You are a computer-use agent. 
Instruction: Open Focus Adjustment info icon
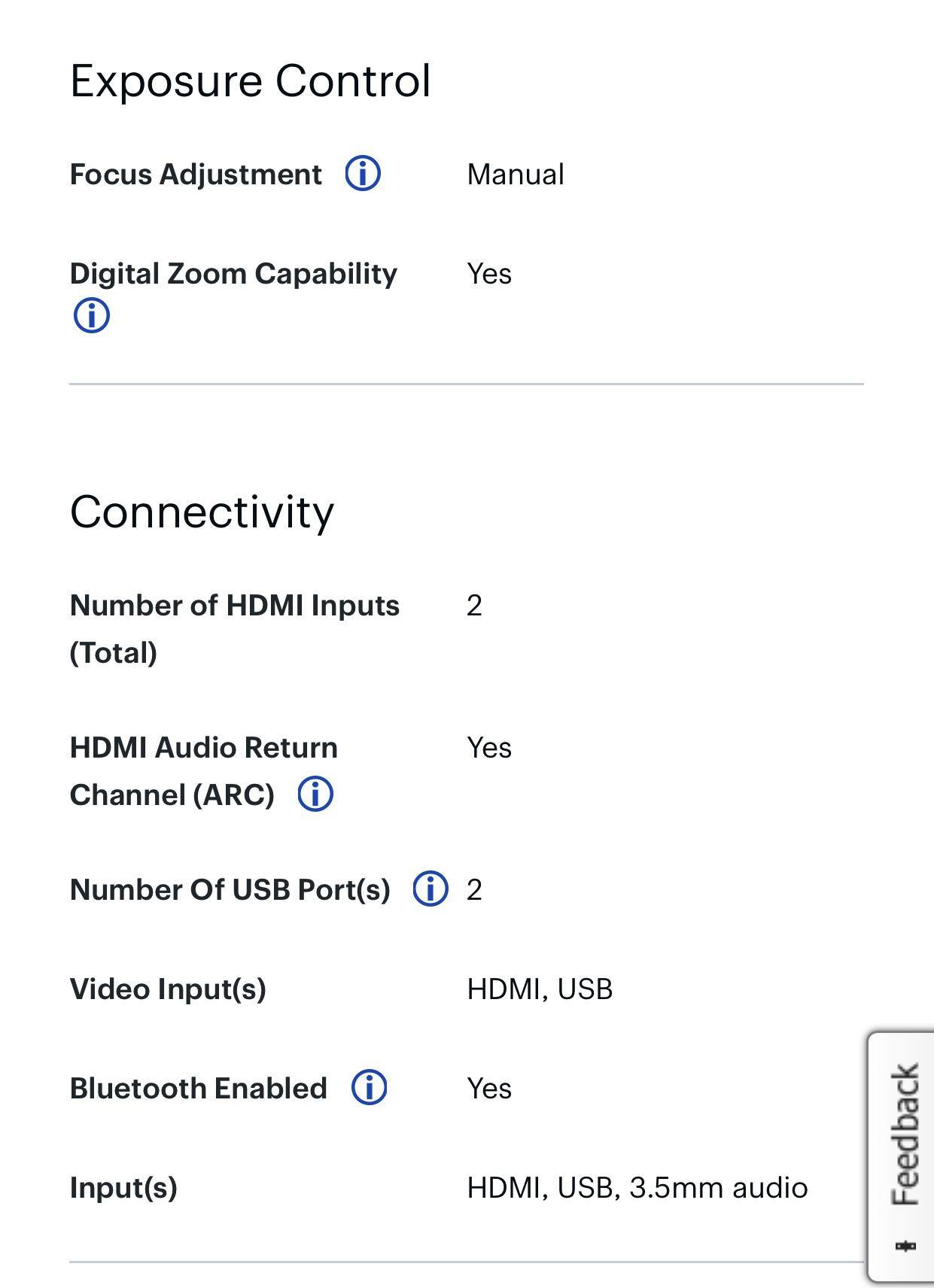[x=363, y=174]
